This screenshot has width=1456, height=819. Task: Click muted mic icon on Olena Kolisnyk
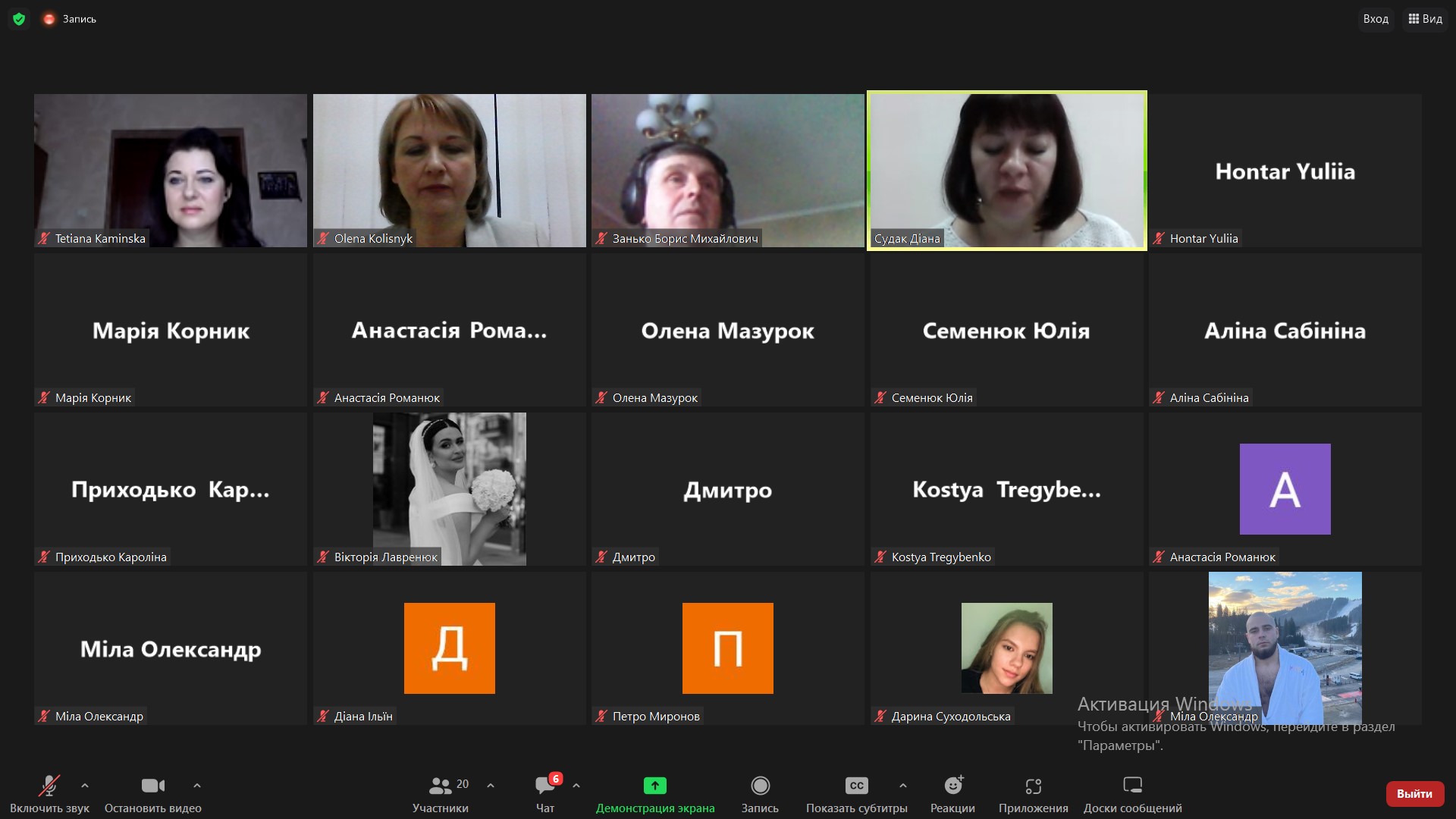(x=324, y=238)
